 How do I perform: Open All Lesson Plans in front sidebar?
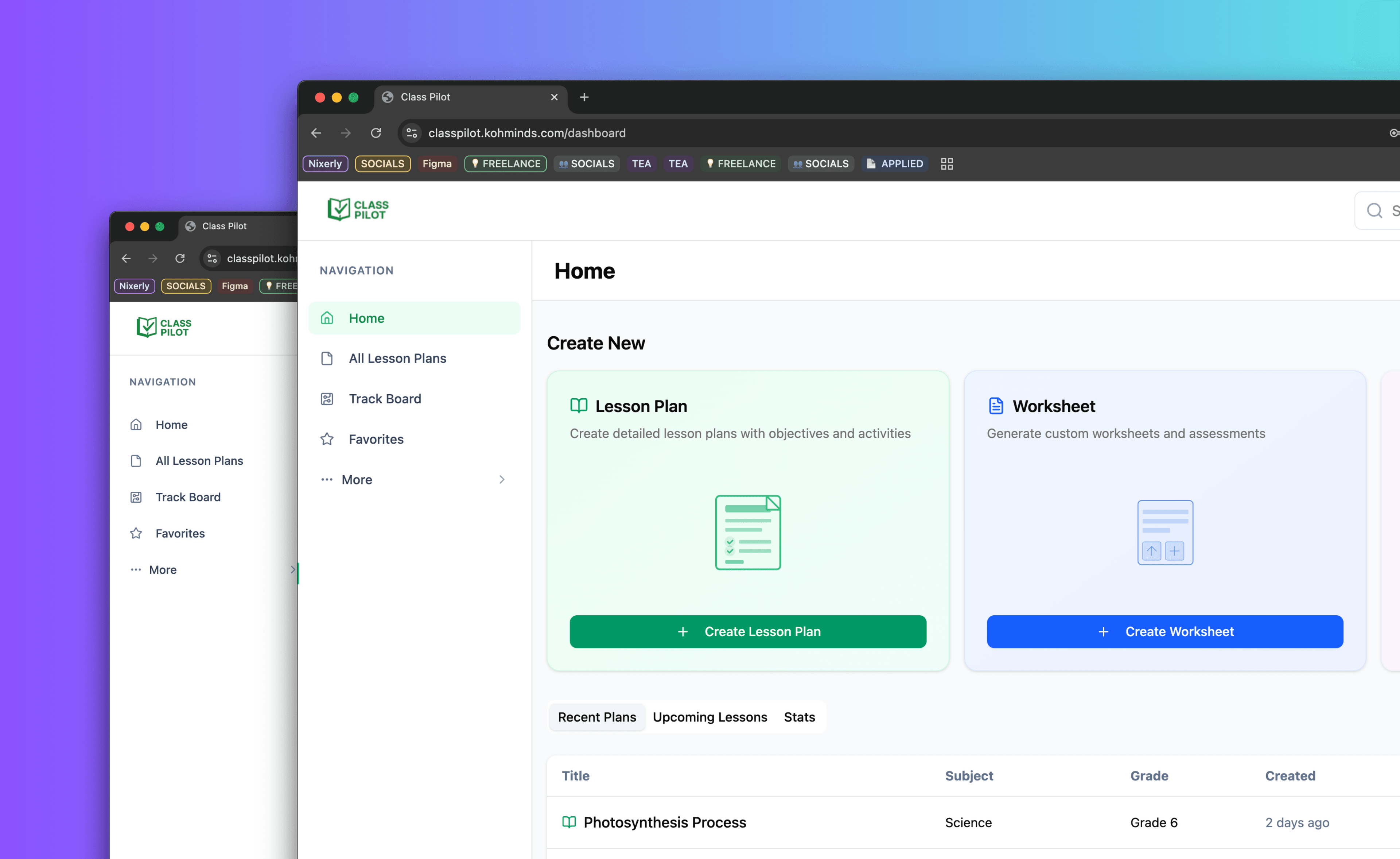pyautogui.click(x=414, y=359)
